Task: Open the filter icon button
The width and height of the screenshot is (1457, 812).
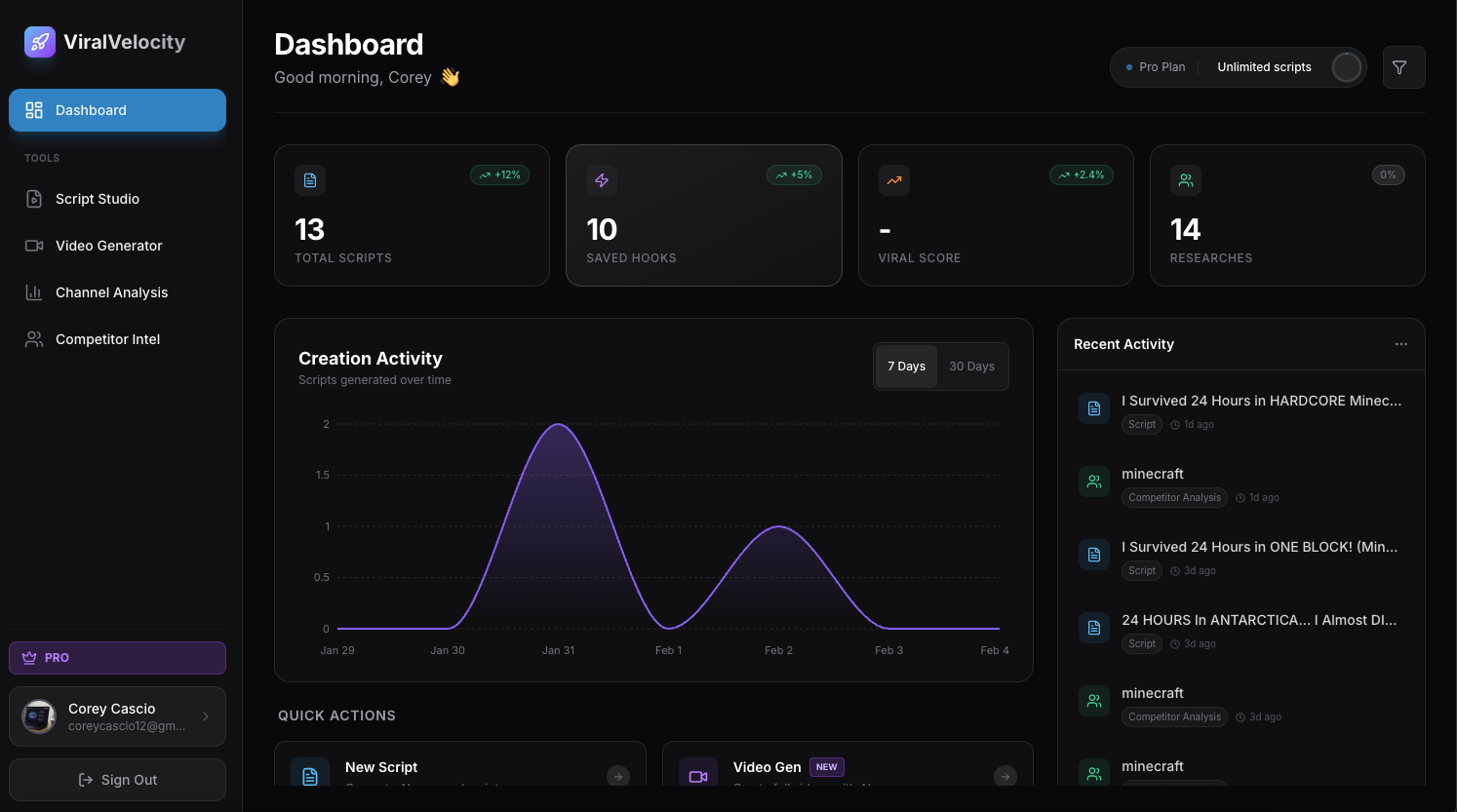Action: pyautogui.click(x=1403, y=67)
